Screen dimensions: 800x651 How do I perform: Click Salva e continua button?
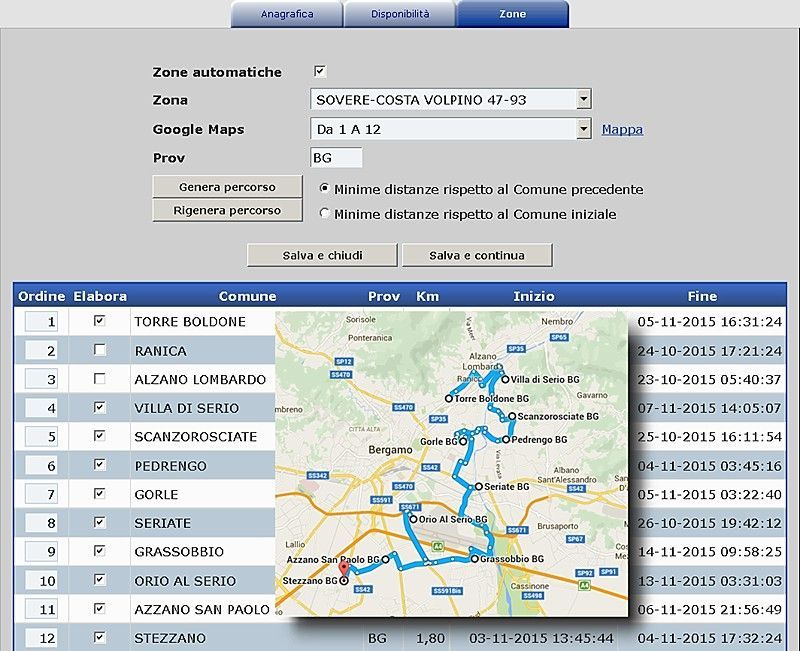tap(477, 255)
